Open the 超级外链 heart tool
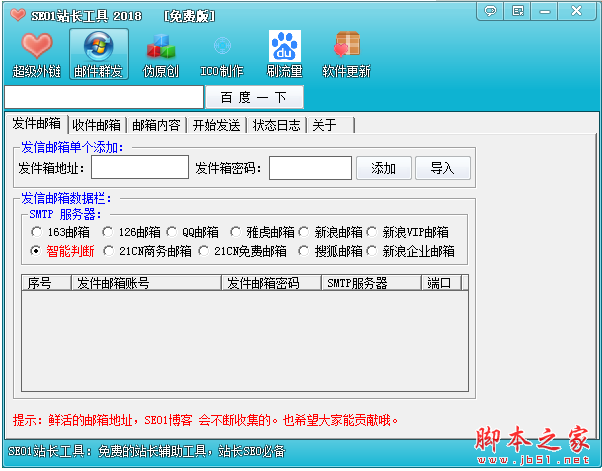The height and width of the screenshot is (471, 602). coord(36,55)
